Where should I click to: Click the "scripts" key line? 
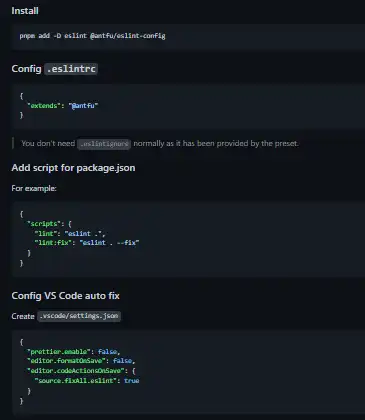tap(49, 224)
